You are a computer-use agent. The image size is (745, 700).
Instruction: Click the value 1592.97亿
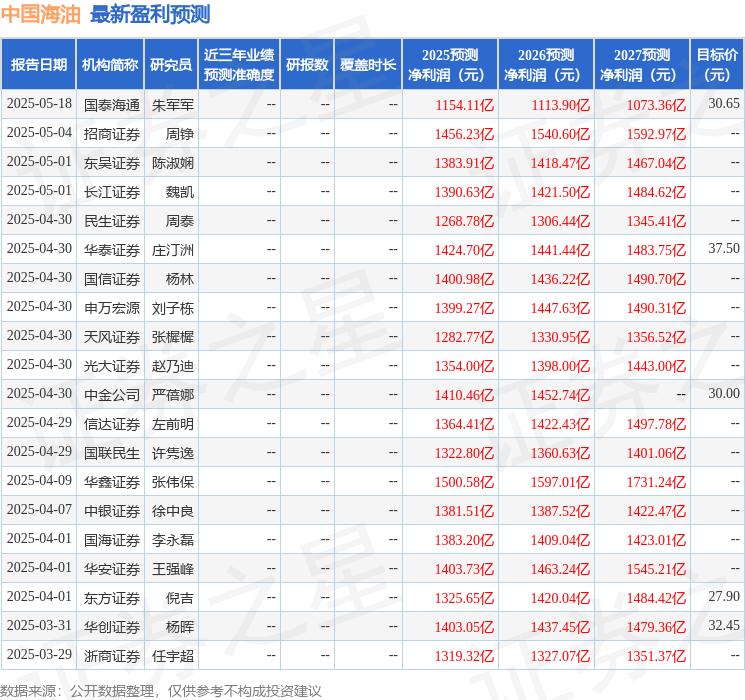[656, 134]
